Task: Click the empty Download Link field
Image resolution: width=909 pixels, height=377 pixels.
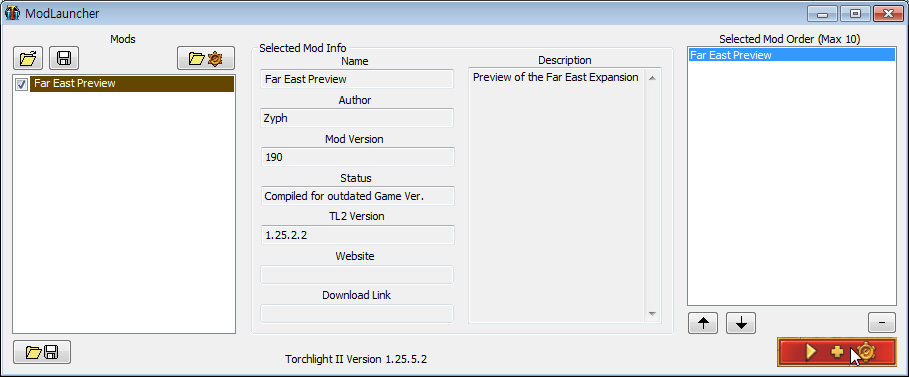Action: (357, 313)
